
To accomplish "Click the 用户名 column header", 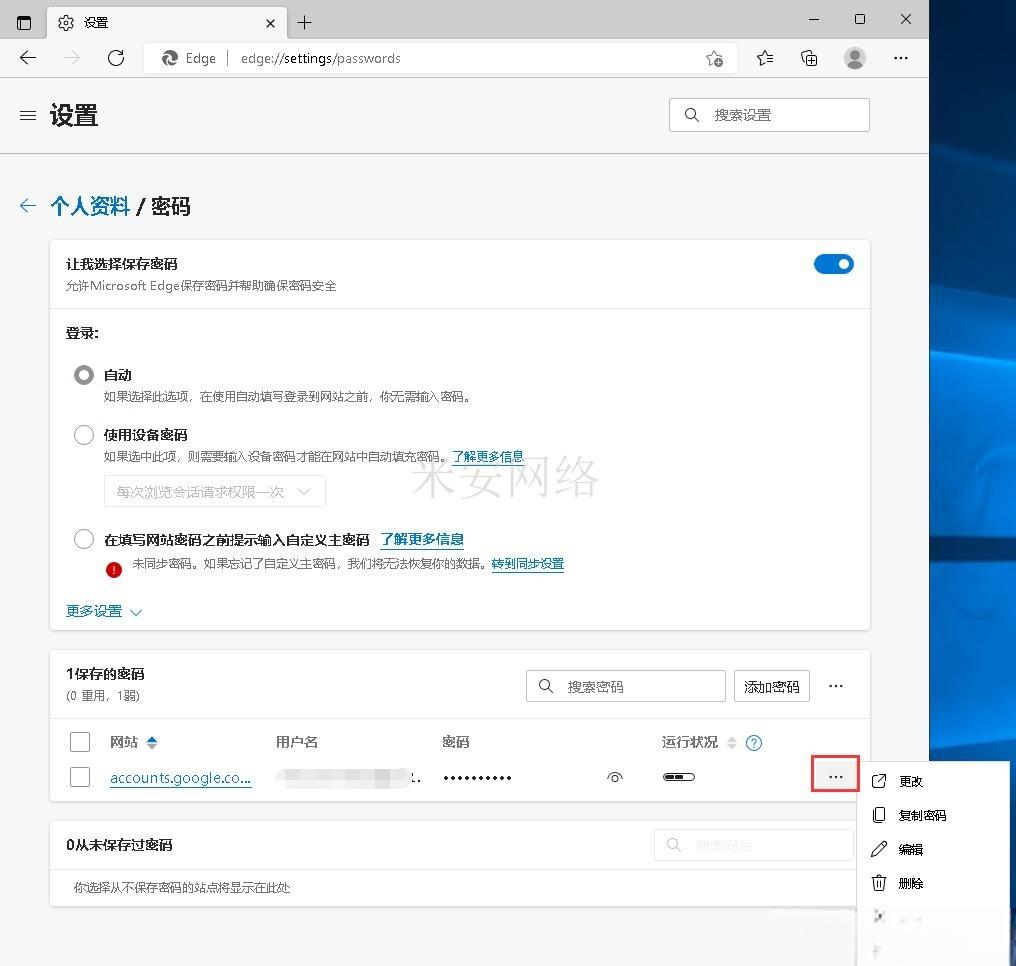I will click(297, 742).
